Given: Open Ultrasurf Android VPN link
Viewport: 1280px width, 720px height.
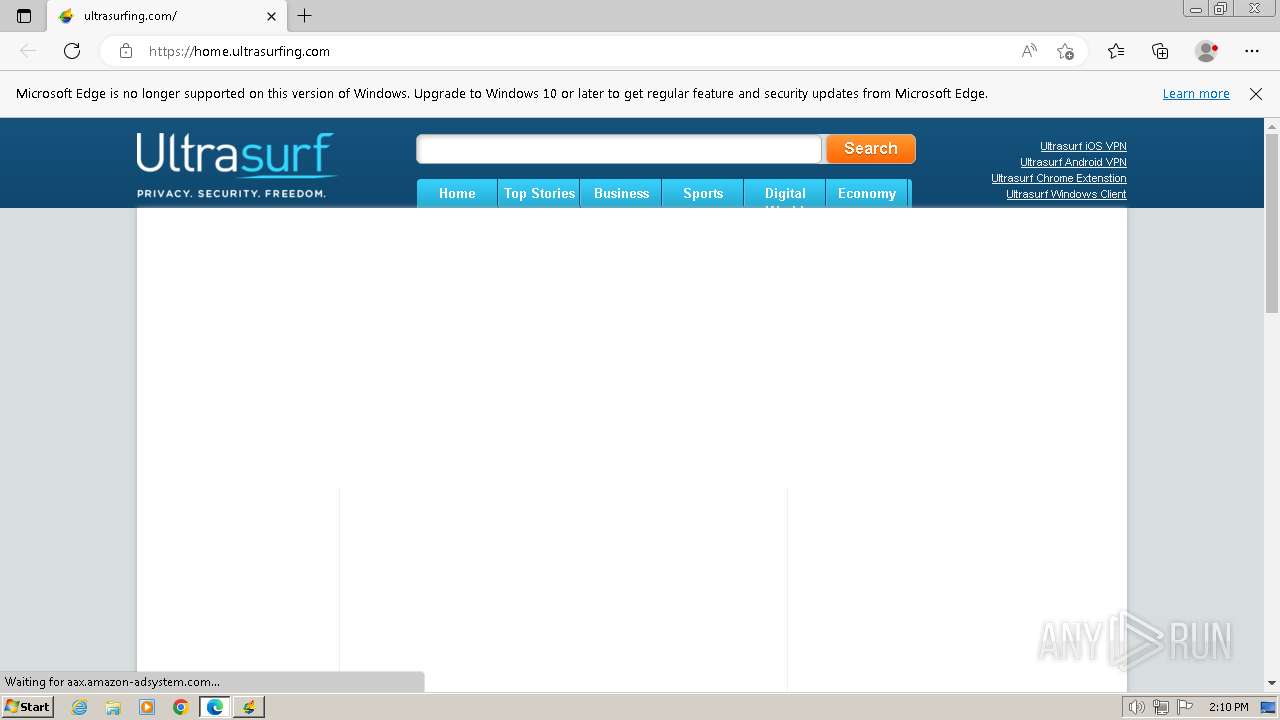Looking at the screenshot, I should click(1073, 162).
